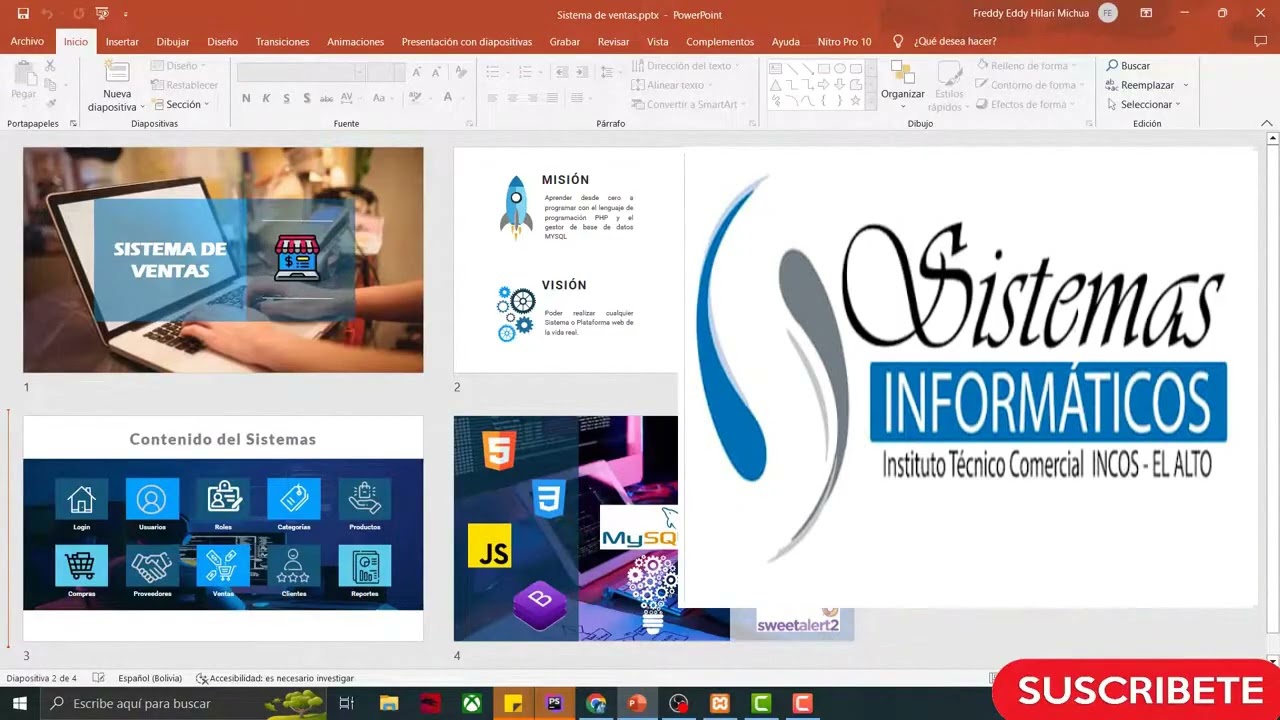Click the Buscar button
The image size is (1280, 720).
pos(1129,66)
